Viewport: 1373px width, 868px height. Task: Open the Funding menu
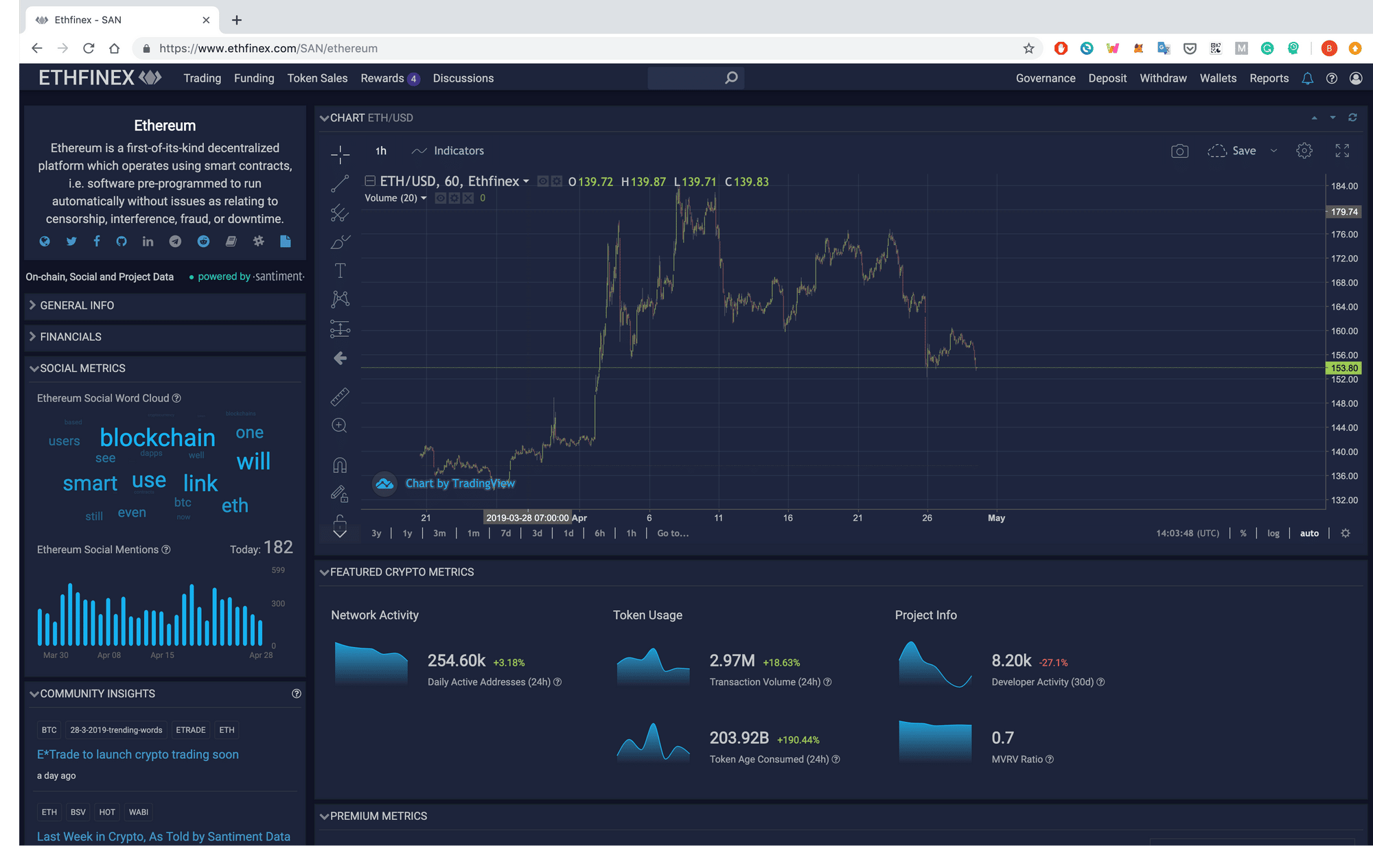(254, 78)
